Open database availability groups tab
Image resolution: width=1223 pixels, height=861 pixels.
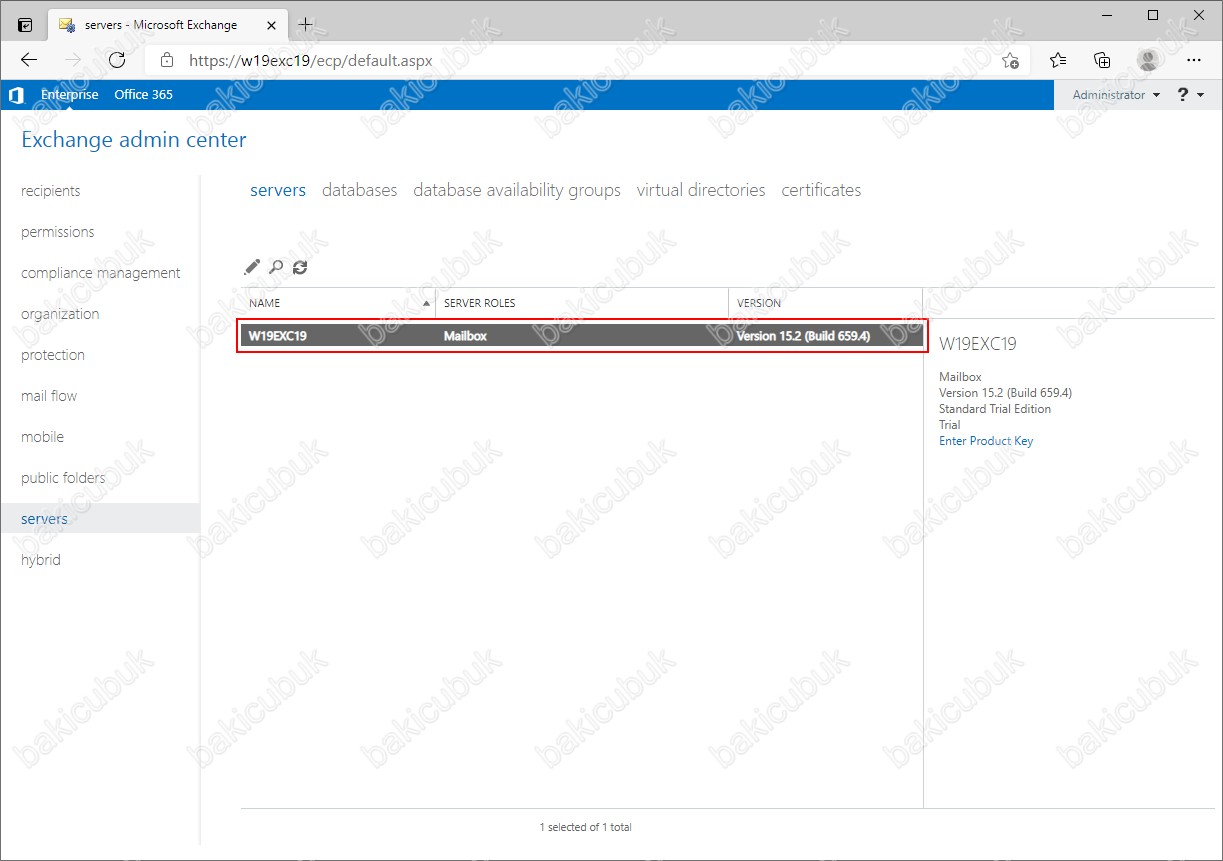pos(517,190)
